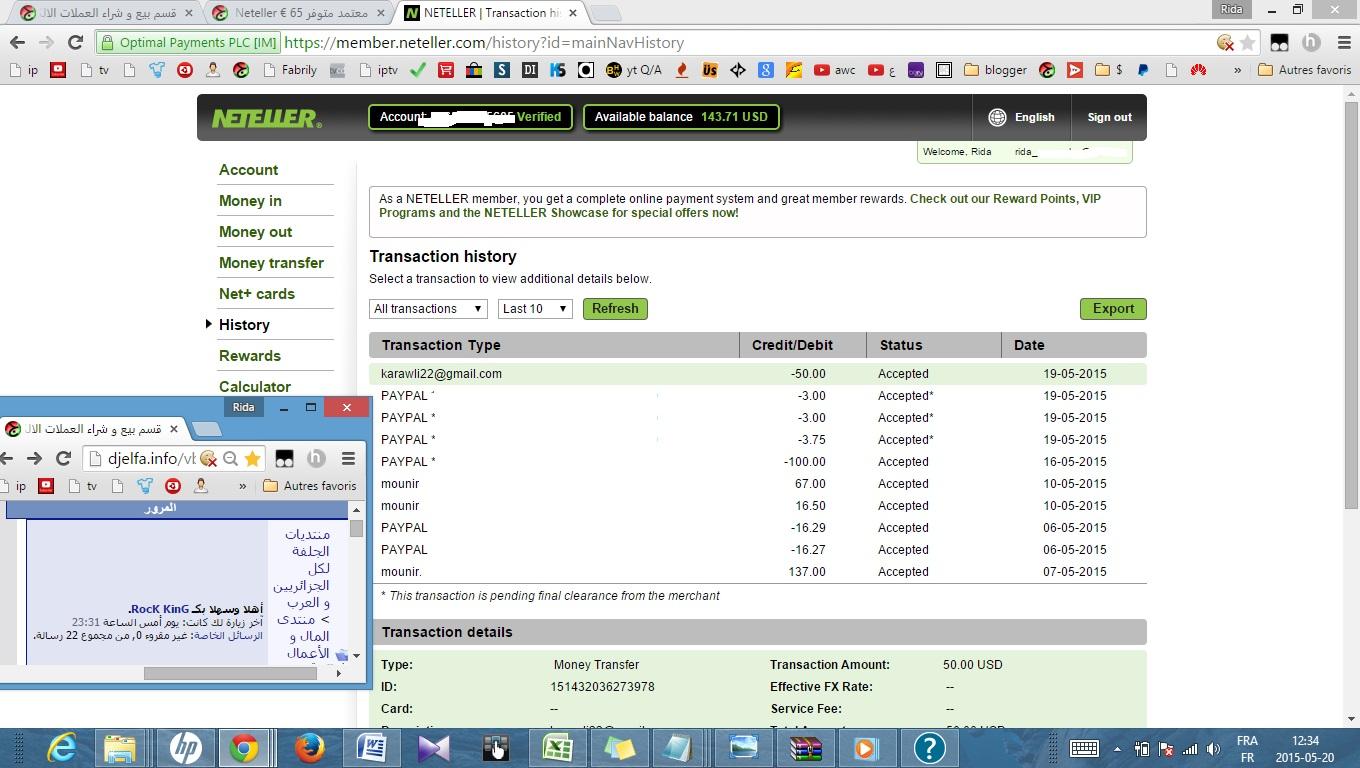Click horizontal scrollbar in small djelfa window
1360x768 pixels.
point(230,673)
